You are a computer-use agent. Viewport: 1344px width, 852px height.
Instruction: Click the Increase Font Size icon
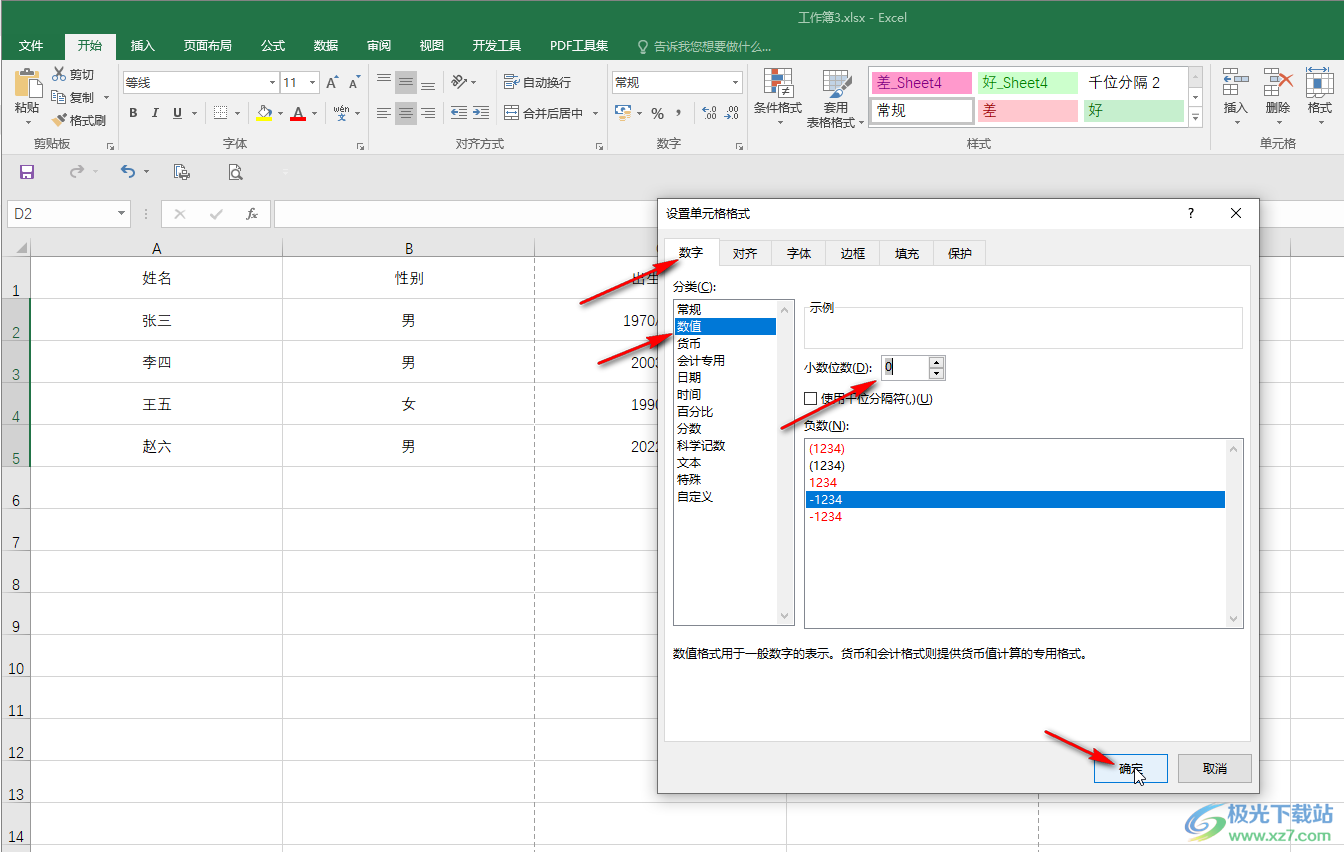click(332, 83)
